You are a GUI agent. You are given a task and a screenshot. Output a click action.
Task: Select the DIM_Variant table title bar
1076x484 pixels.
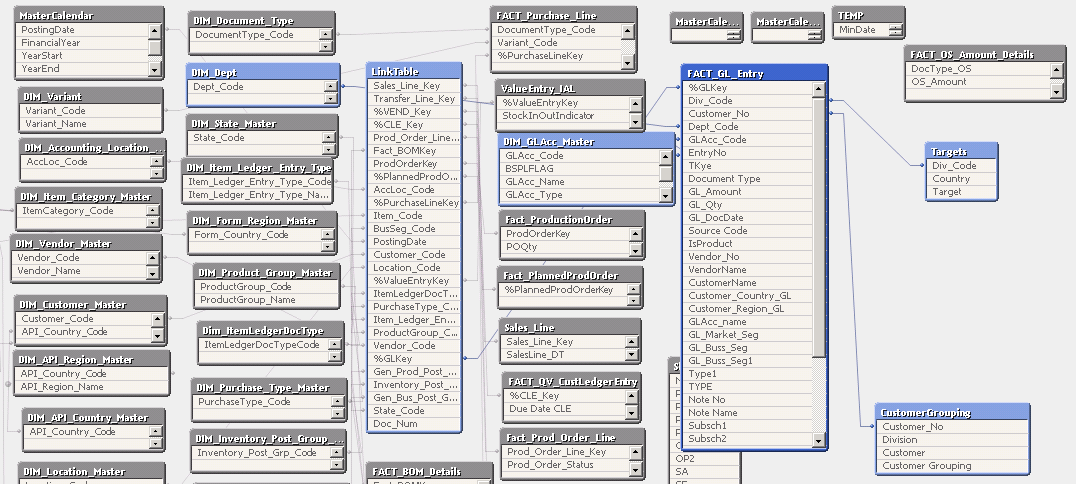91,96
